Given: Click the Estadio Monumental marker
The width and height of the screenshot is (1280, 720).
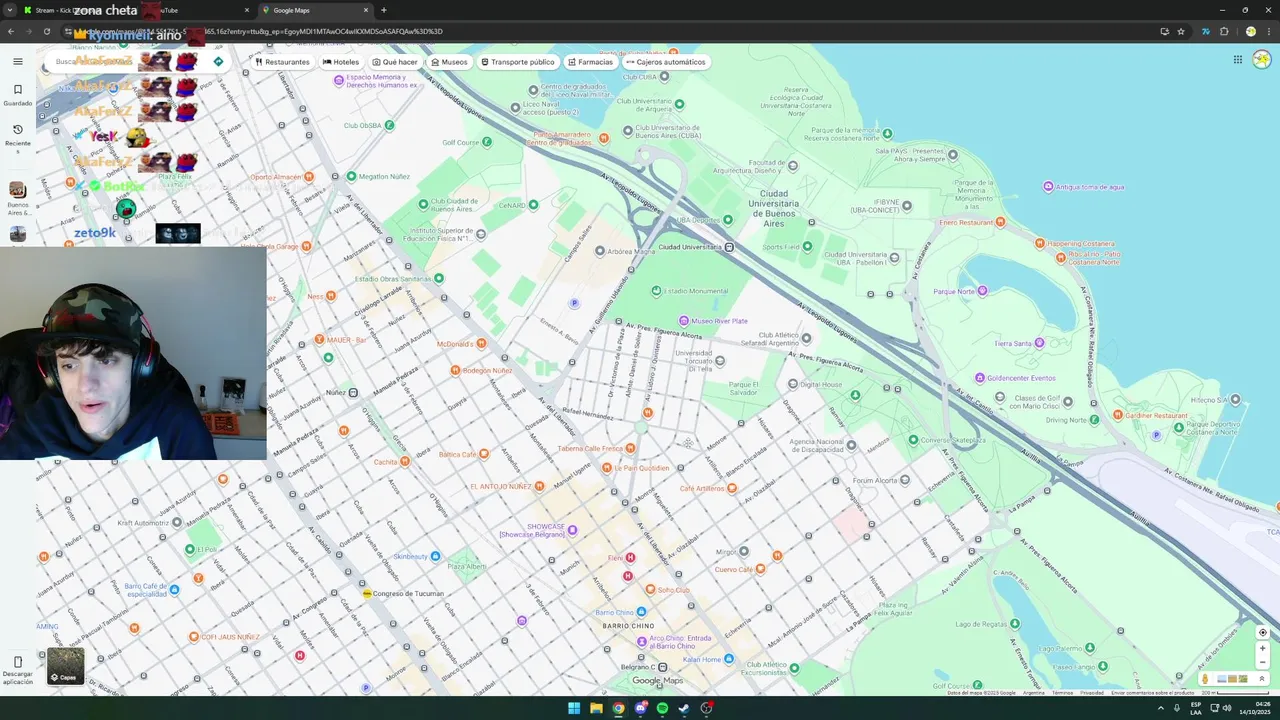Looking at the screenshot, I should [x=656, y=291].
